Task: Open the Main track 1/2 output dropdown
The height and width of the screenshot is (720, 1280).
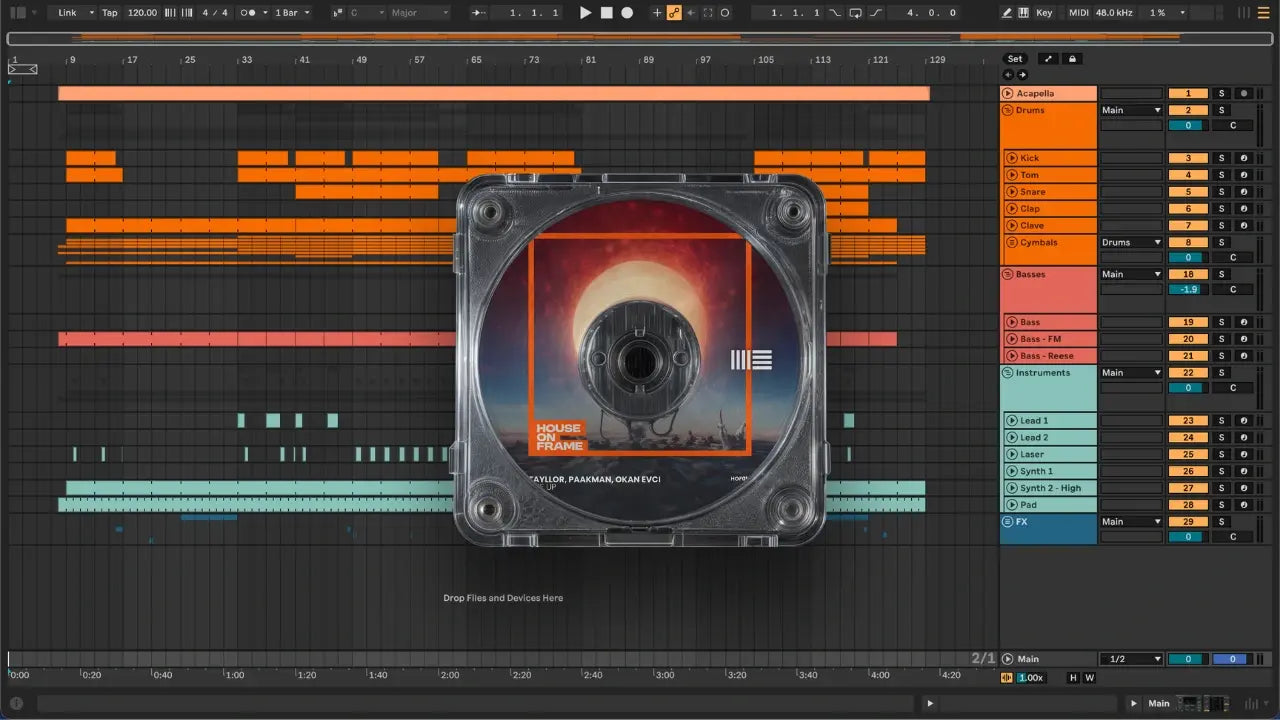Action: point(1131,659)
